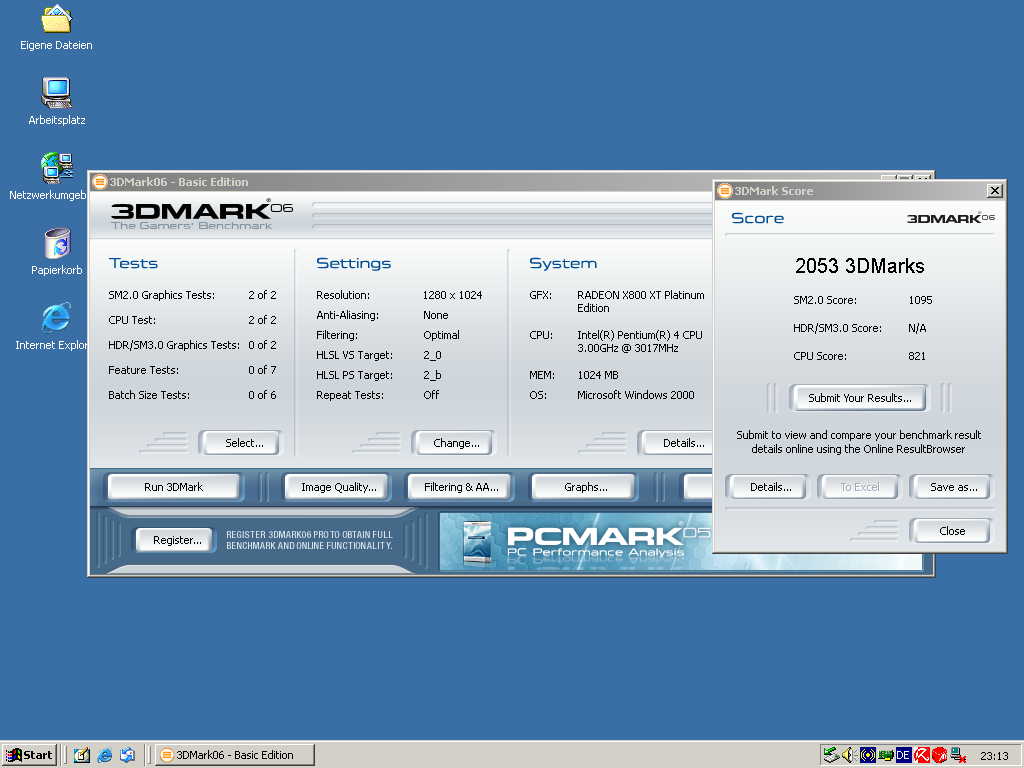Launch Internet Explorer from Quick Launch
This screenshot has width=1024, height=768.
tap(104, 755)
